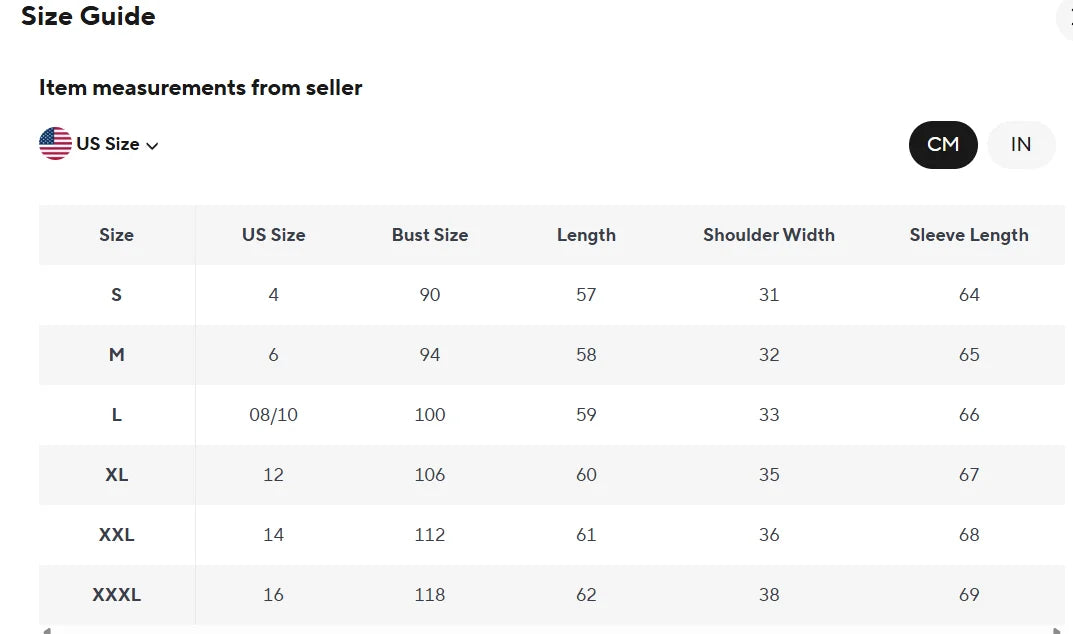
Task: Click the US flag icon
Action: pos(55,144)
